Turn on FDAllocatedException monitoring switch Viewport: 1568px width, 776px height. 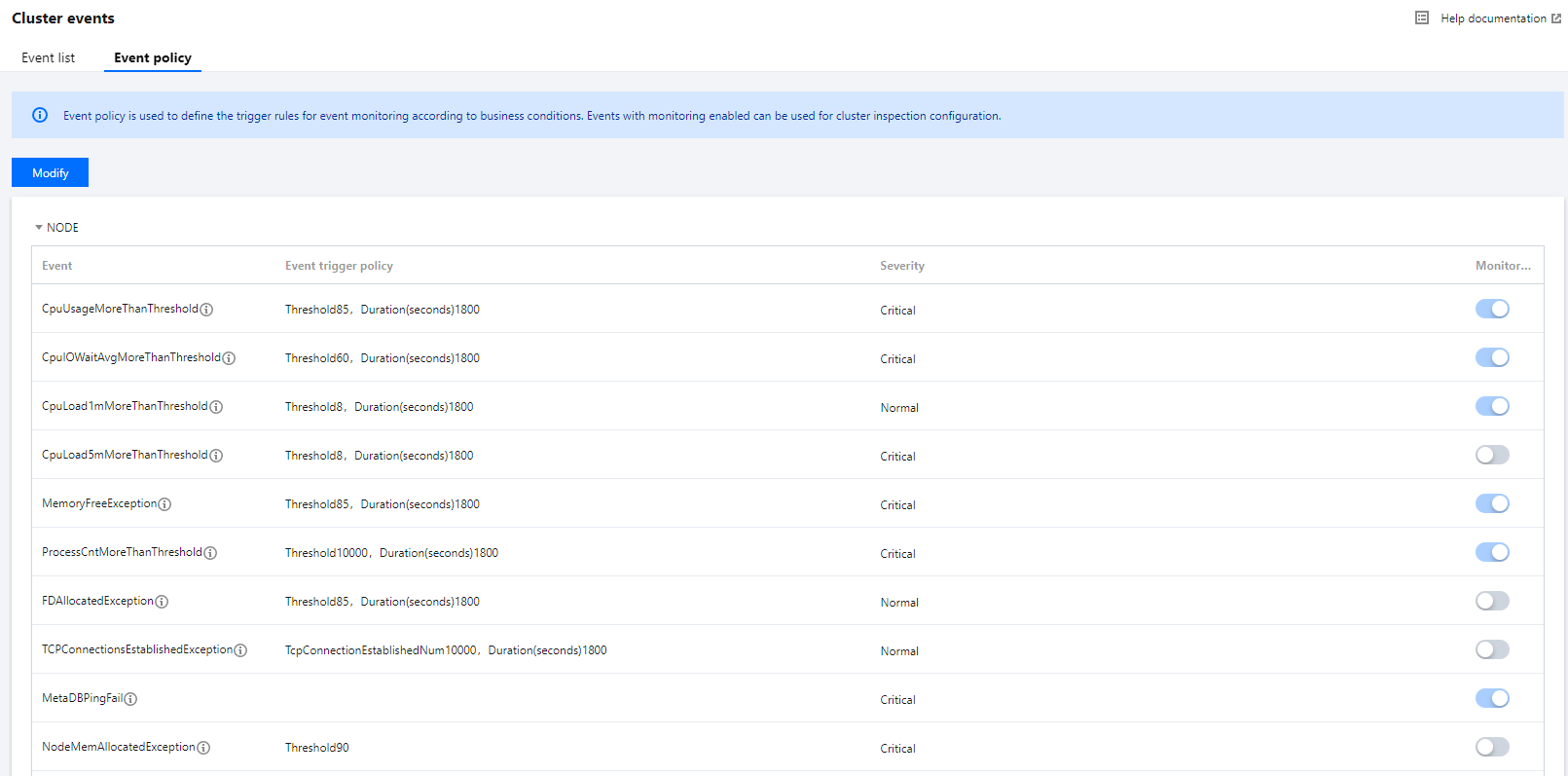(1491, 601)
